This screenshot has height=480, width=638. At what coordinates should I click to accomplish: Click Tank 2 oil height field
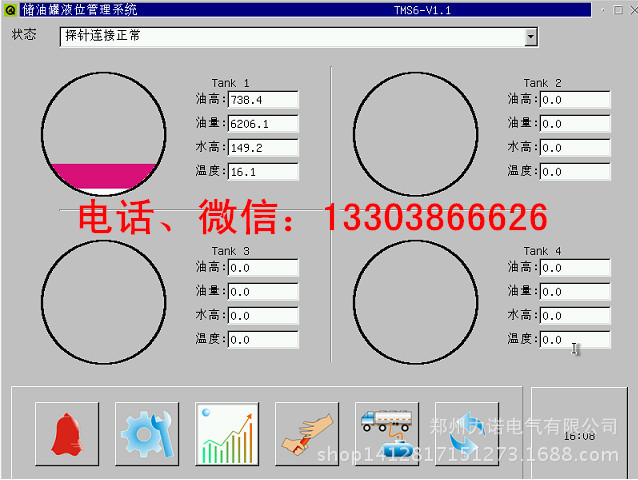(575, 100)
